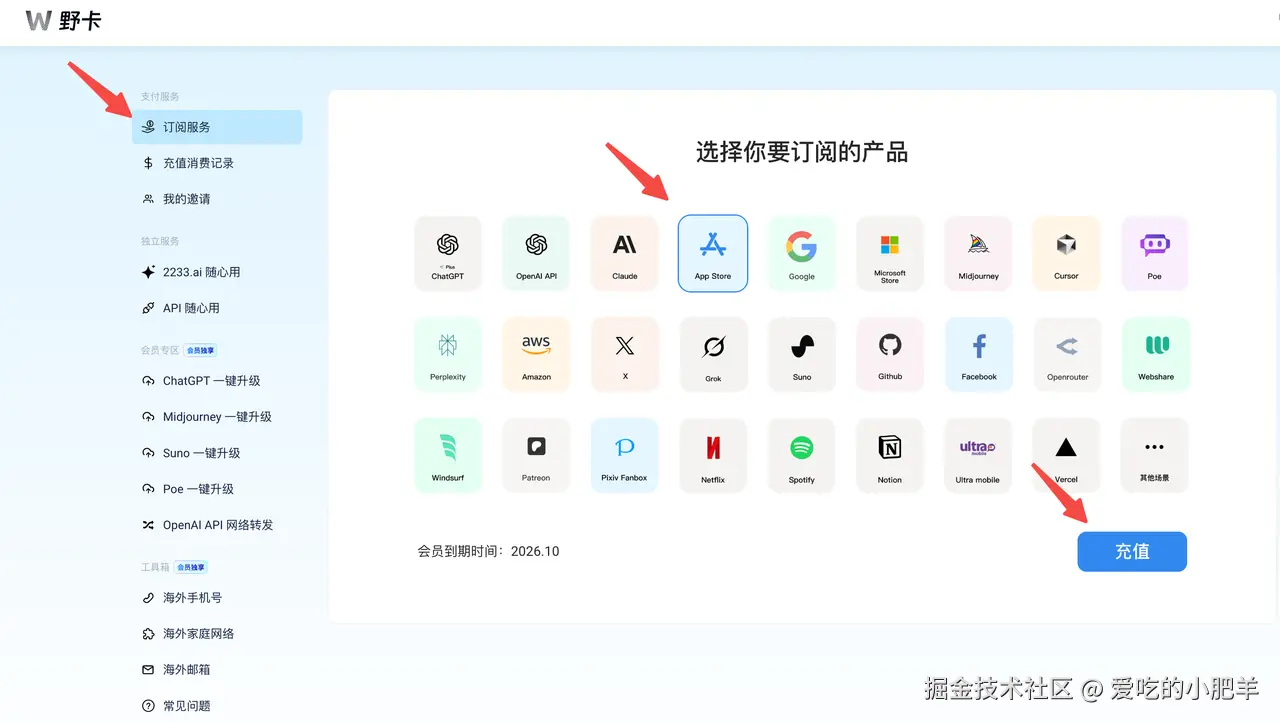Pick the Openrouter product tile
The height and width of the screenshot is (723, 1280).
tap(1067, 354)
